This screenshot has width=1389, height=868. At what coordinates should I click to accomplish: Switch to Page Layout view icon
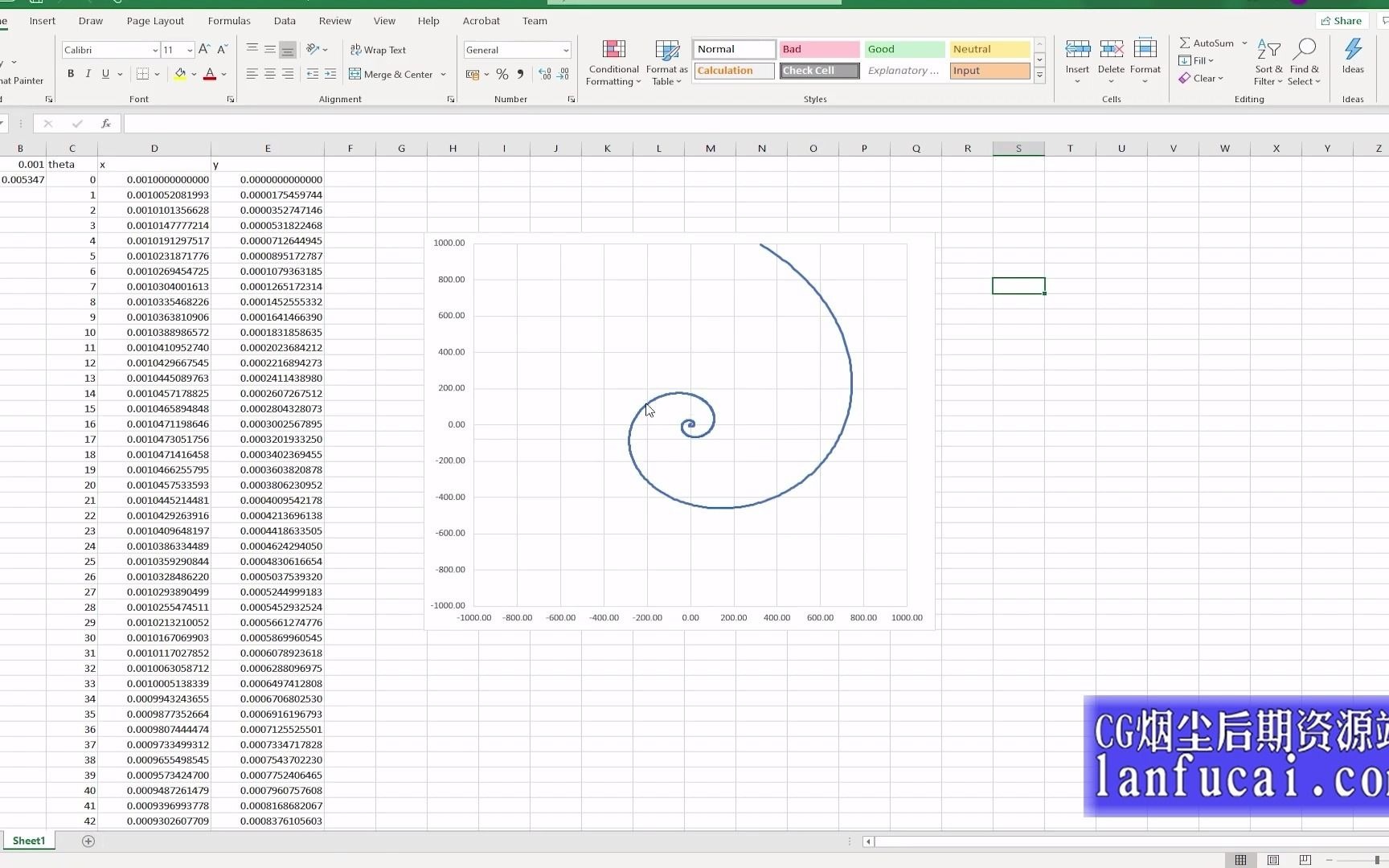pos(1273,860)
